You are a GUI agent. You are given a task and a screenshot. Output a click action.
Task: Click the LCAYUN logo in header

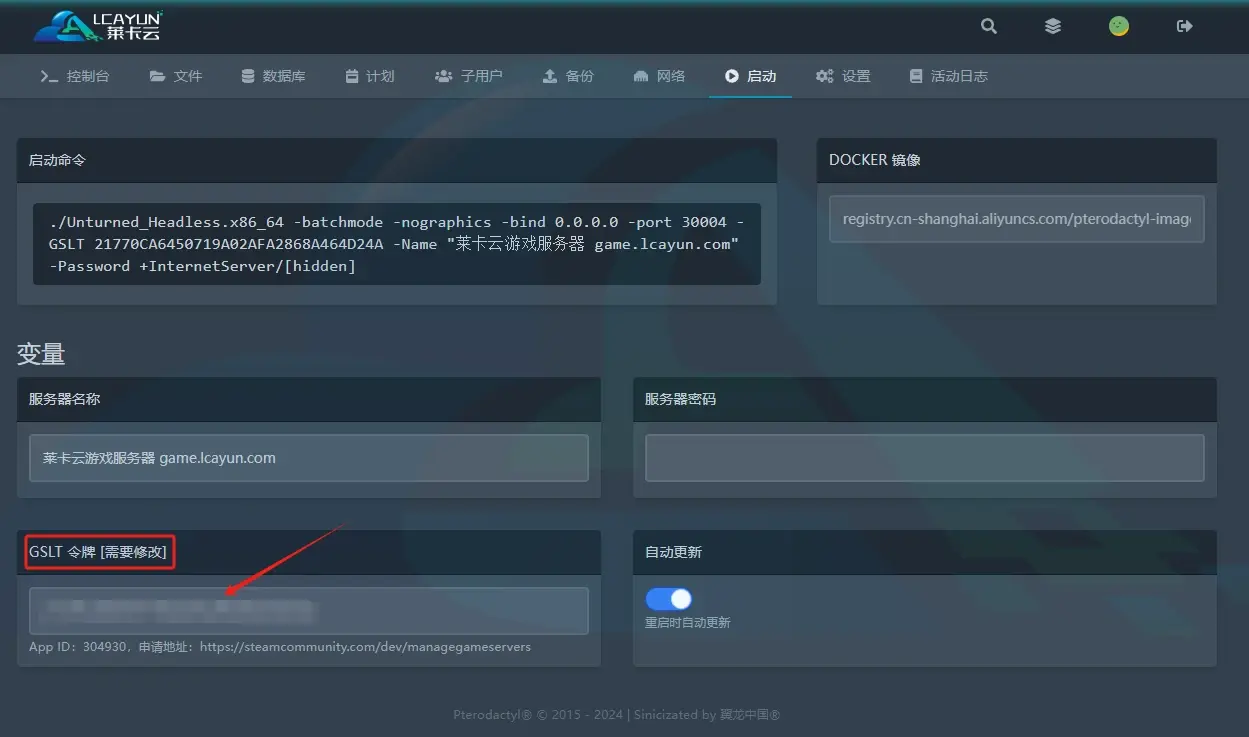click(x=98, y=26)
